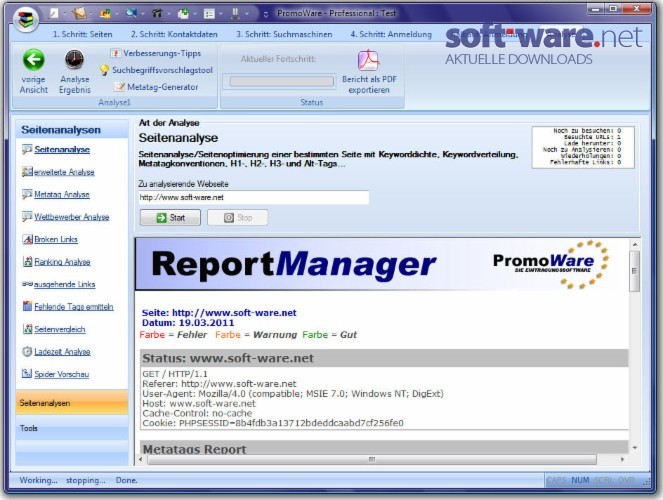
Task: Click 'Seite: http://www.soft-ware.net' report text
Action: point(219,313)
